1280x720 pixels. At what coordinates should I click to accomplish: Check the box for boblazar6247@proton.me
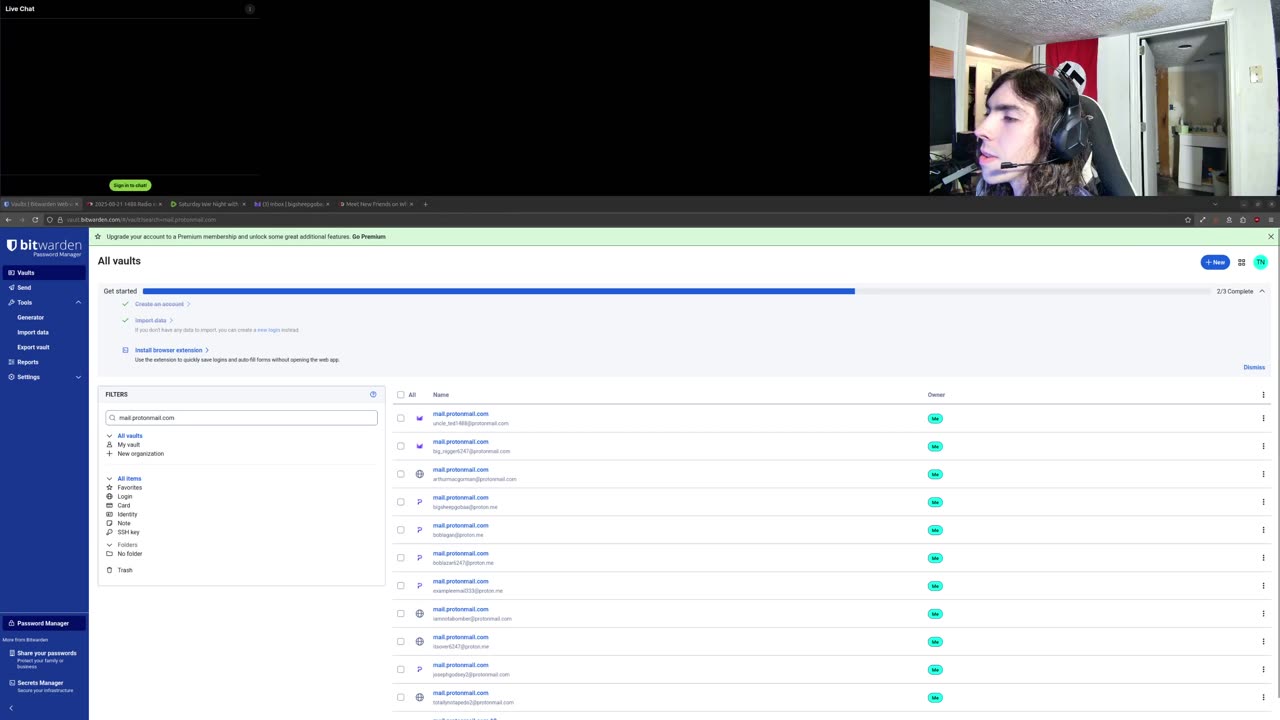401,558
